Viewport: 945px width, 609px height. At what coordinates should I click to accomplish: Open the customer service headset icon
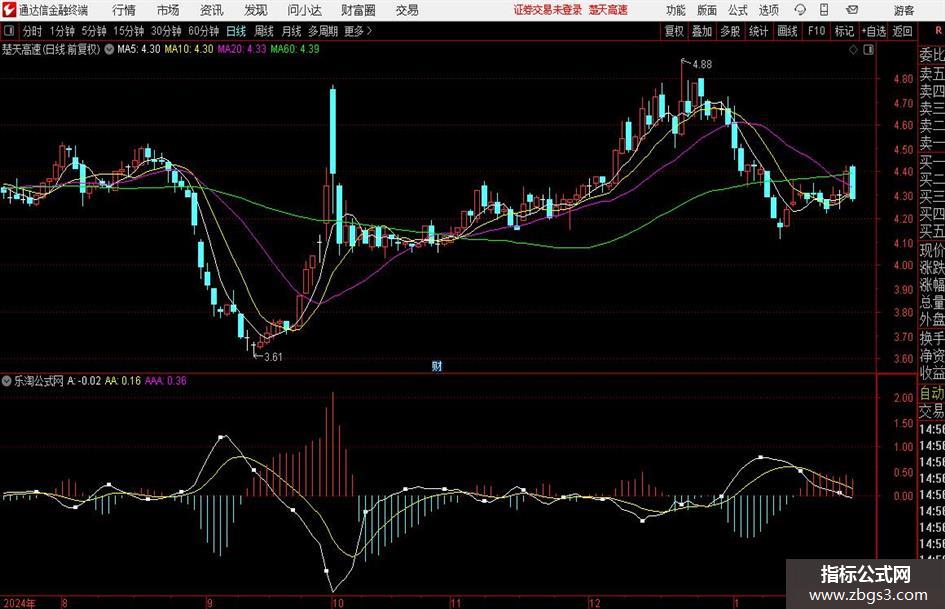pyautogui.click(x=800, y=10)
